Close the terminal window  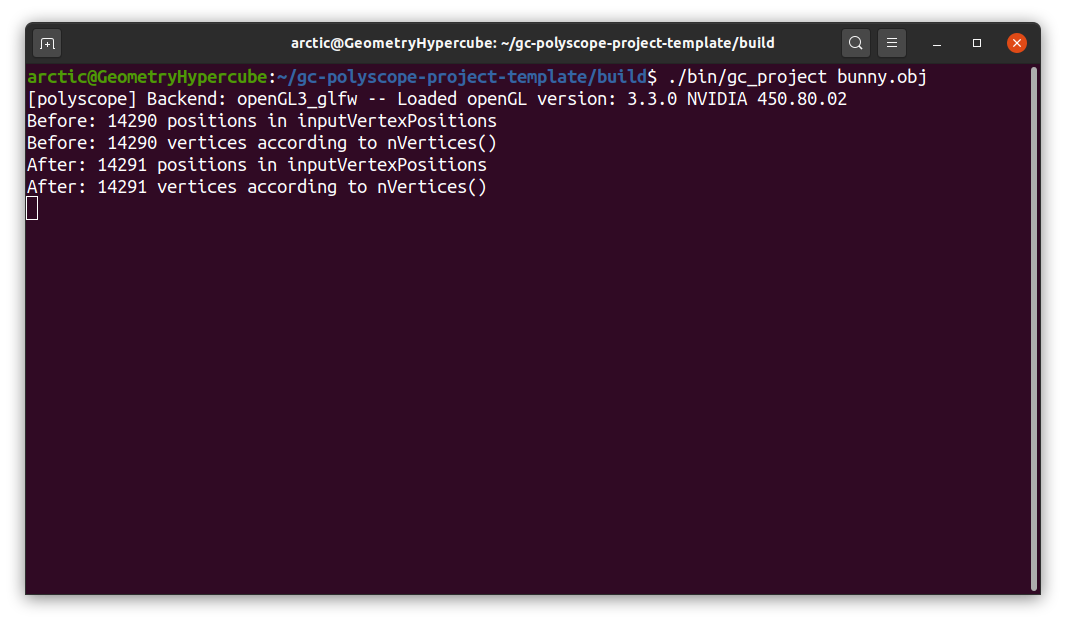point(1017,43)
